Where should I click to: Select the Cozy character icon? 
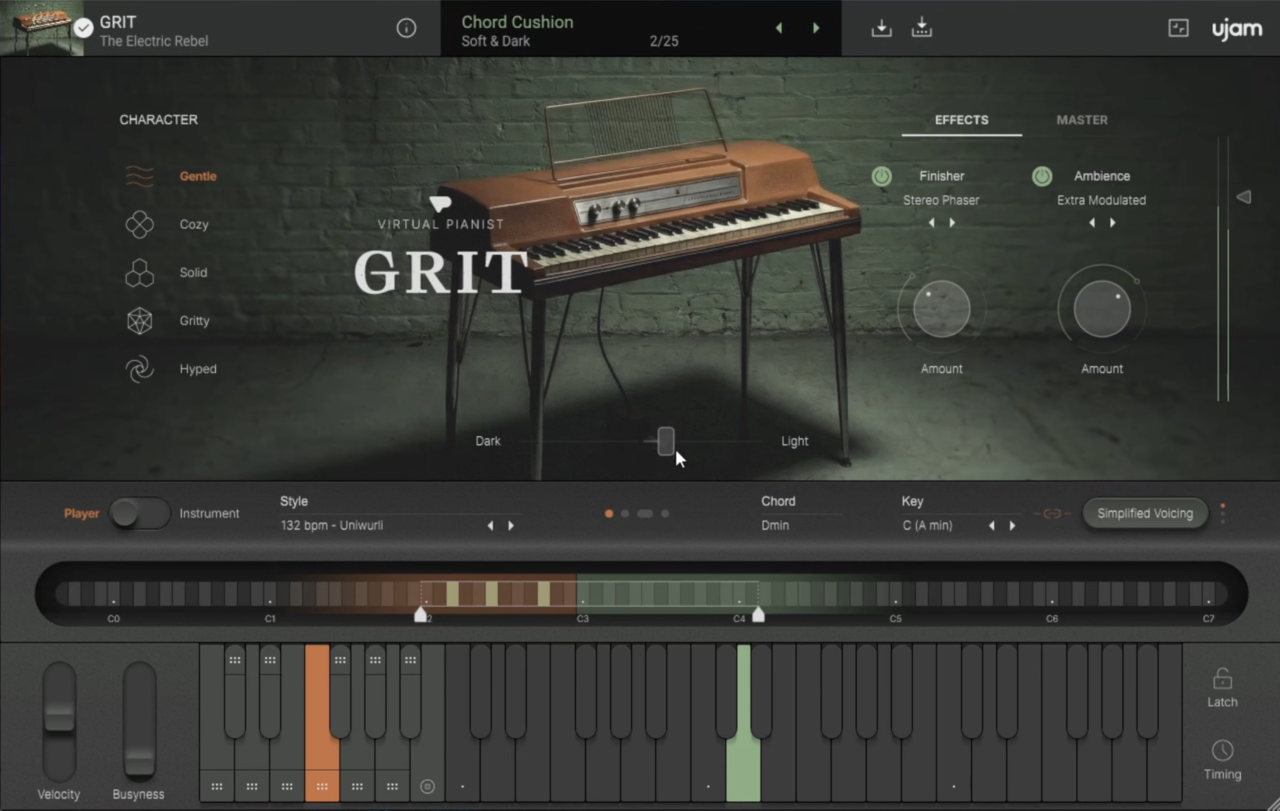(139, 225)
